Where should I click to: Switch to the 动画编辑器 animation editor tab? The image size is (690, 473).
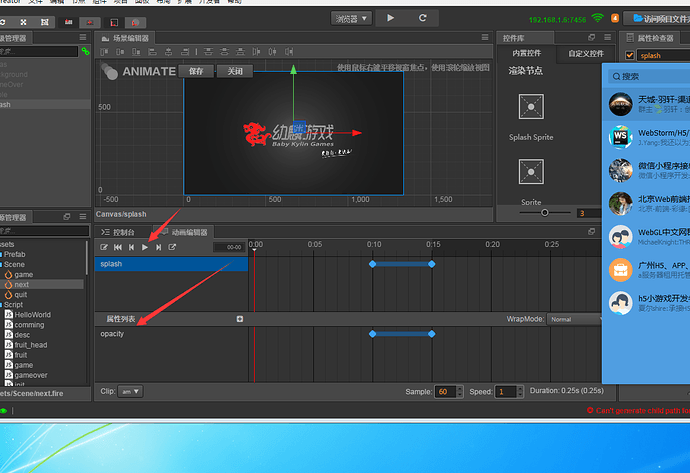(184, 232)
